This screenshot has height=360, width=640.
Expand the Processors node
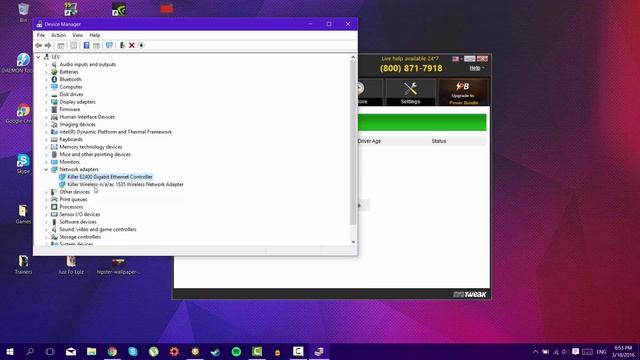pyautogui.click(x=46, y=207)
